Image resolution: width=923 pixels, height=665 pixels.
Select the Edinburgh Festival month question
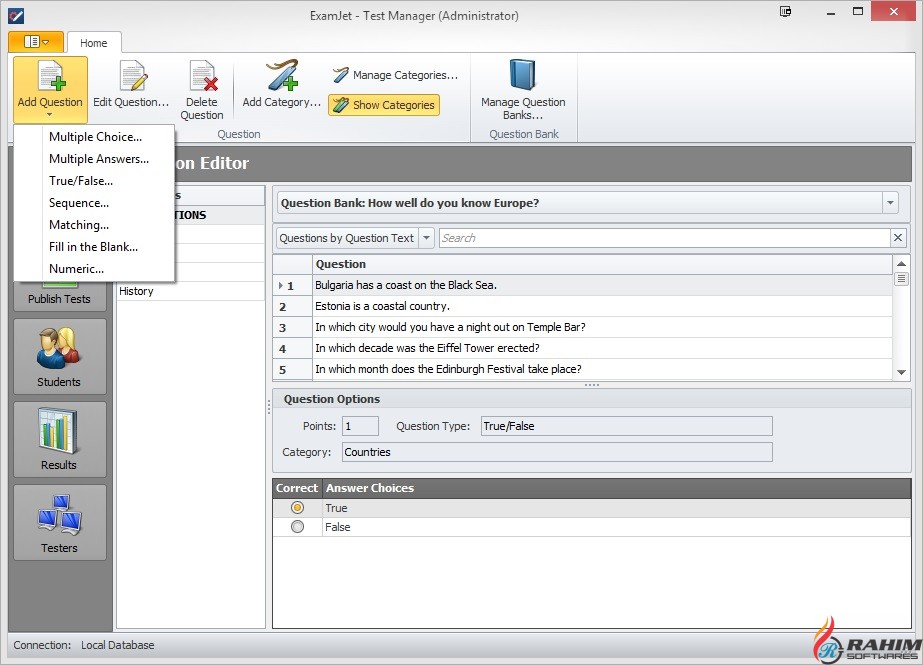click(602, 369)
